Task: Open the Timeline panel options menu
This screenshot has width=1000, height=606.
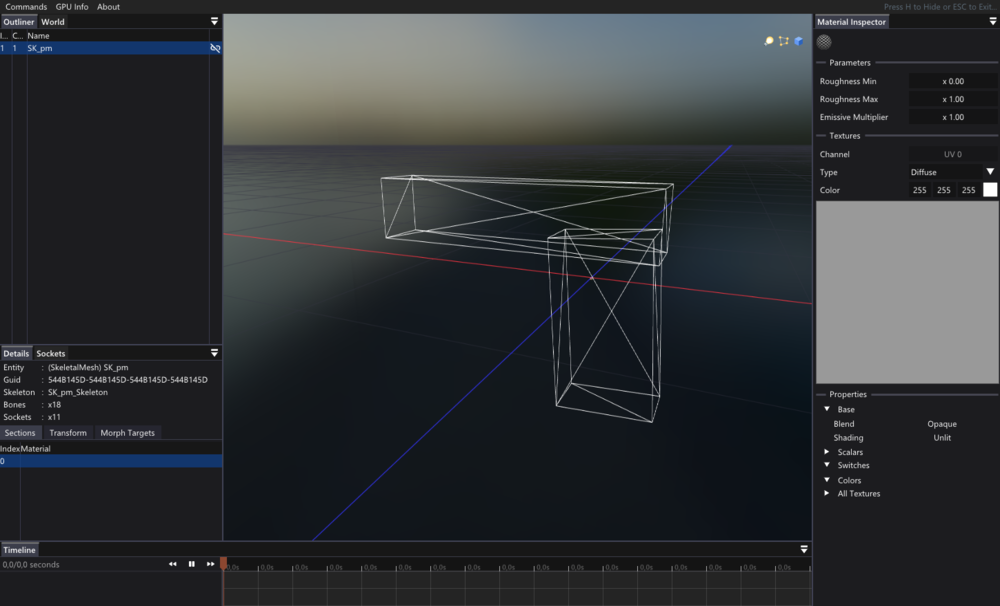Action: (804, 549)
